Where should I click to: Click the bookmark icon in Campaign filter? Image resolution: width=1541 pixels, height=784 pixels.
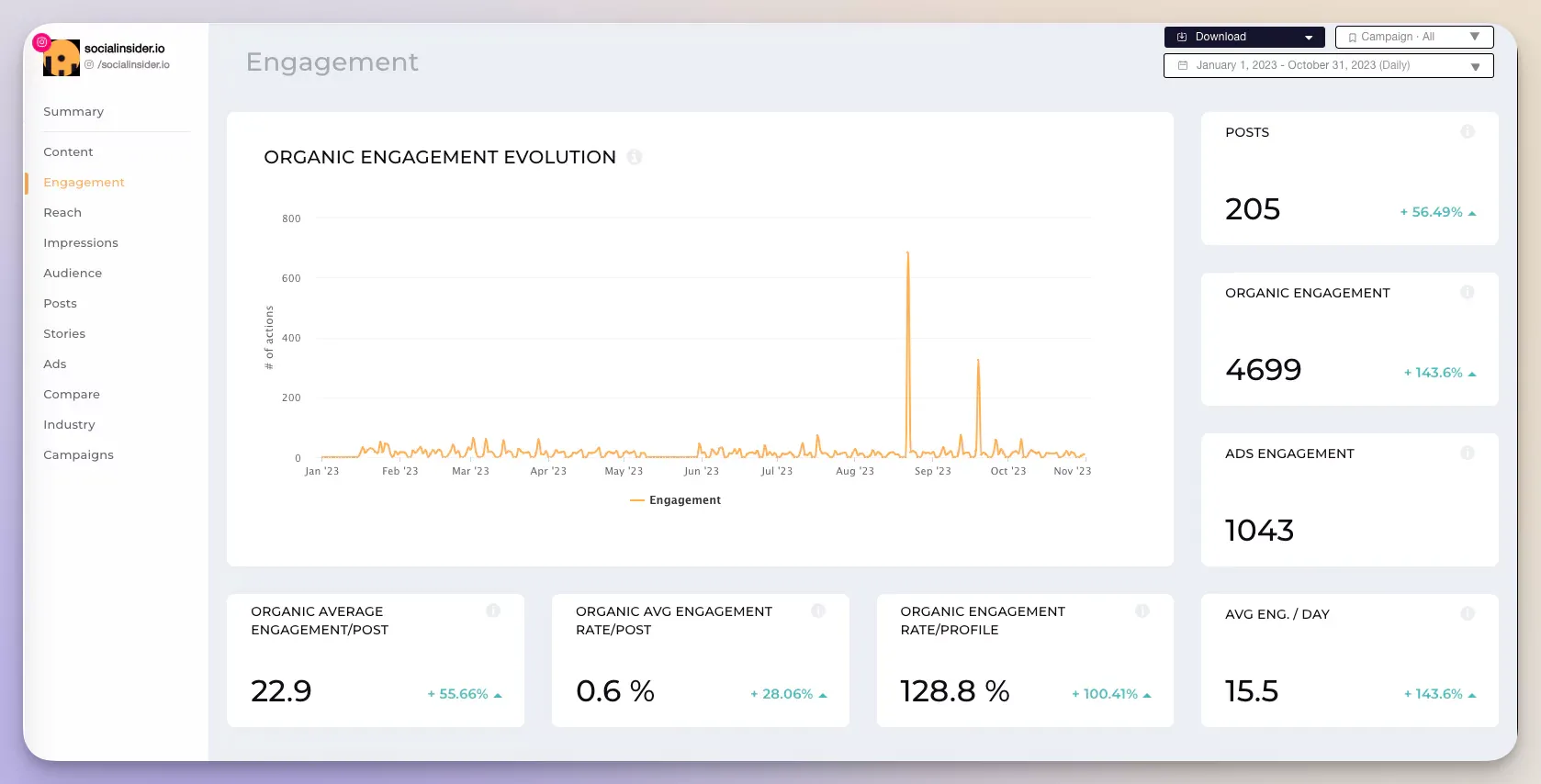tap(1352, 38)
